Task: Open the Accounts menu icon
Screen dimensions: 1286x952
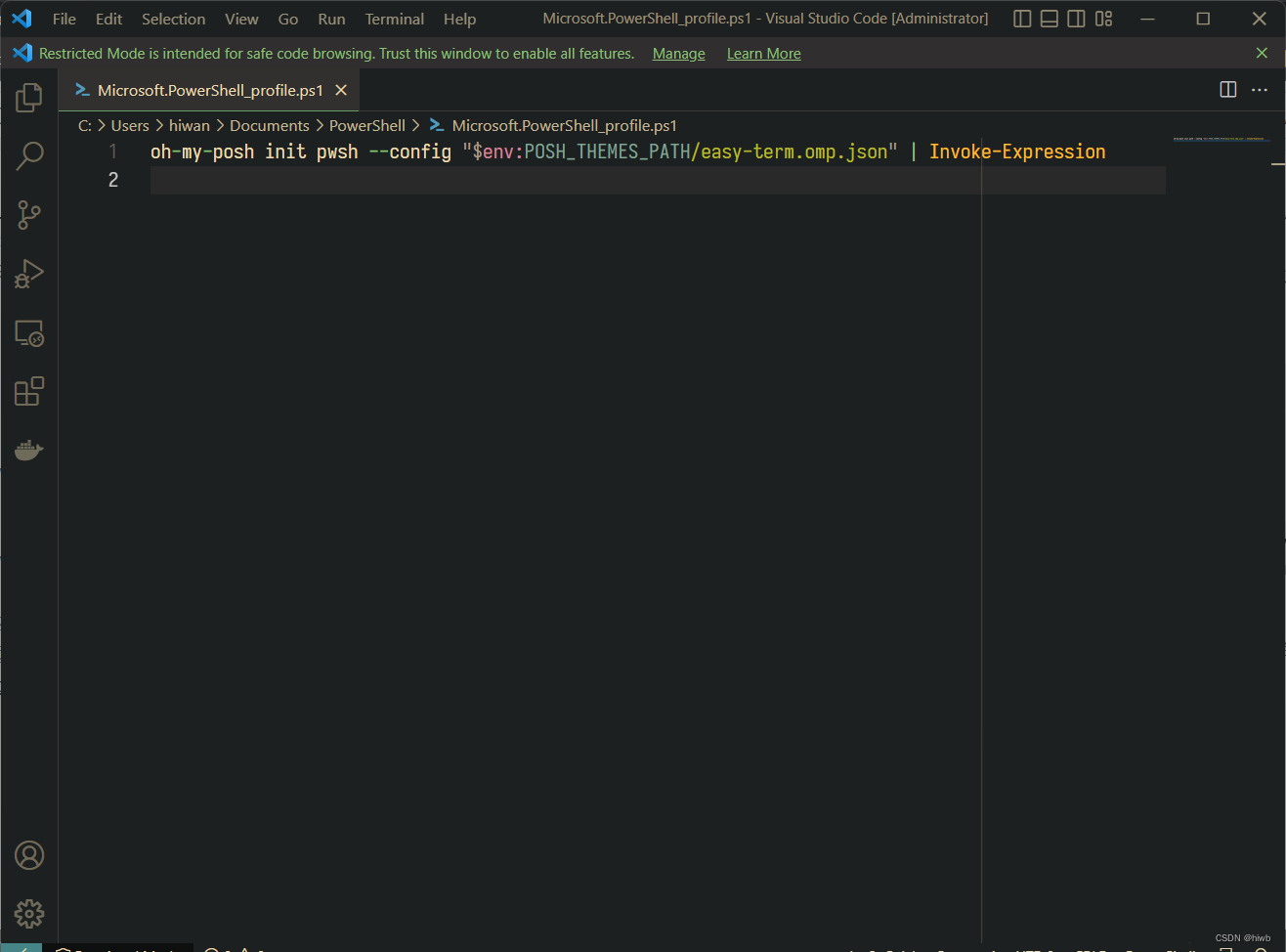Action: pyautogui.click(x=29, y=855)
